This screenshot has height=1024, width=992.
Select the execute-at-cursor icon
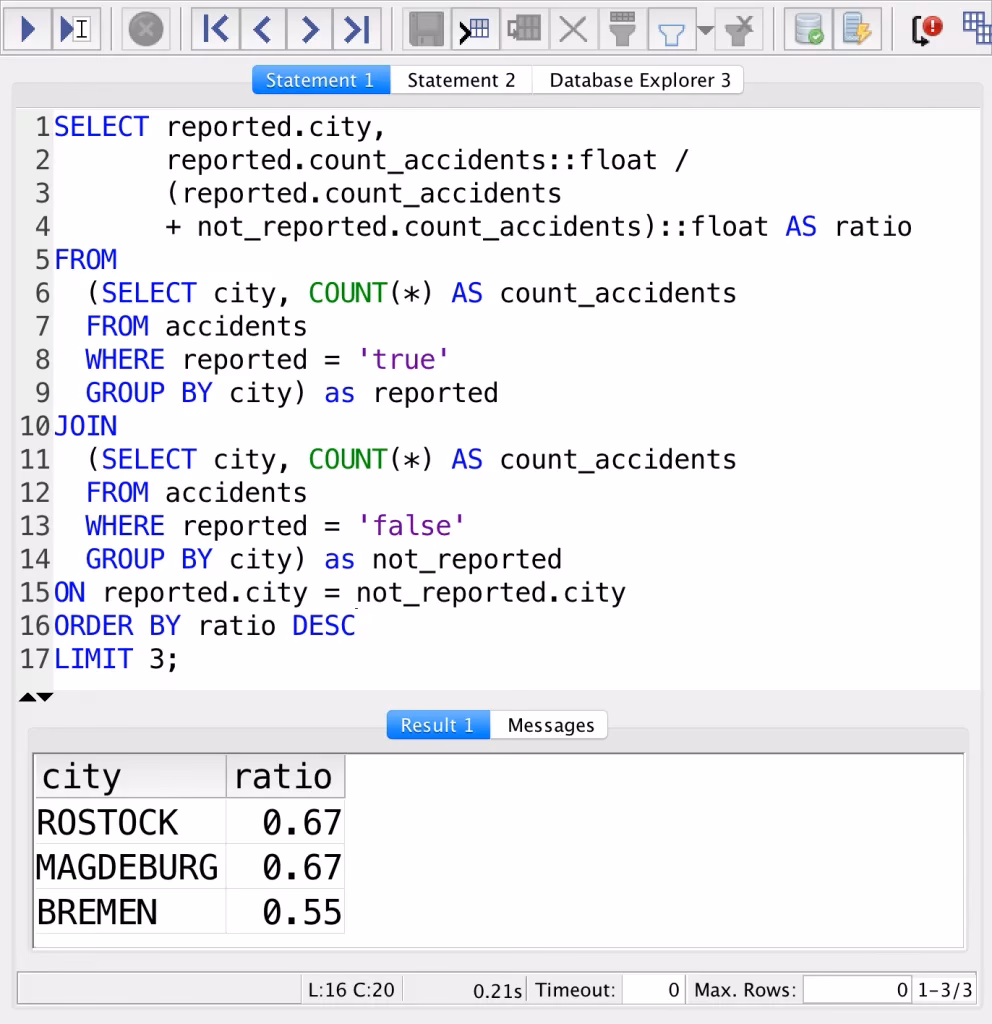tap(75, 29)
